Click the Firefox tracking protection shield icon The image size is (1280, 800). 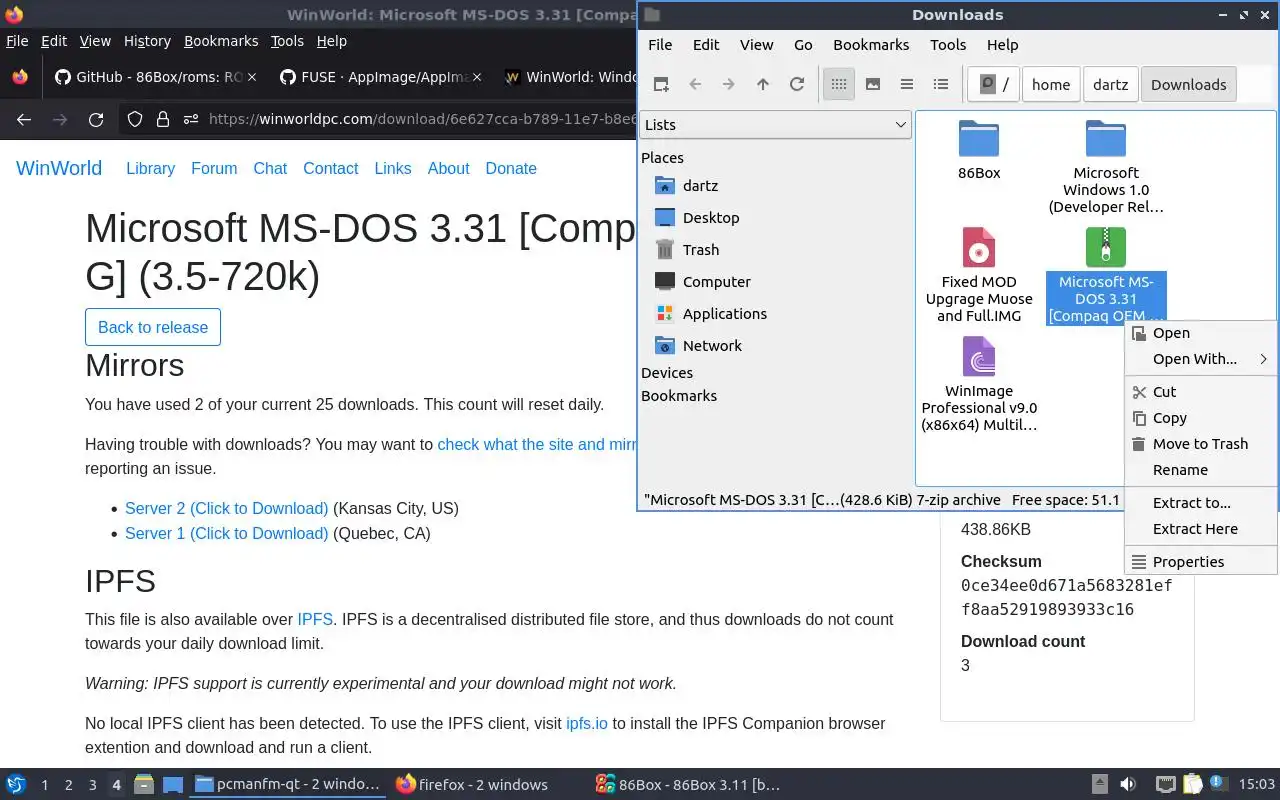click(135, 120)
